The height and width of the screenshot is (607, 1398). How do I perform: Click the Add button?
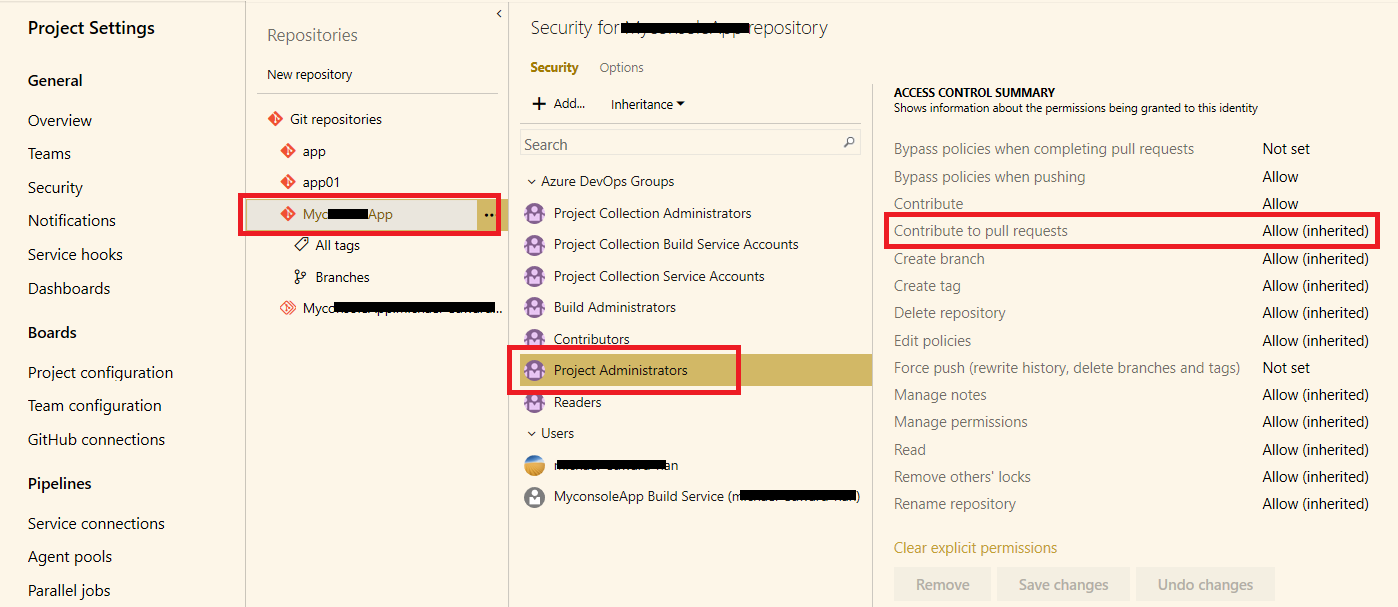coord(559,104)
